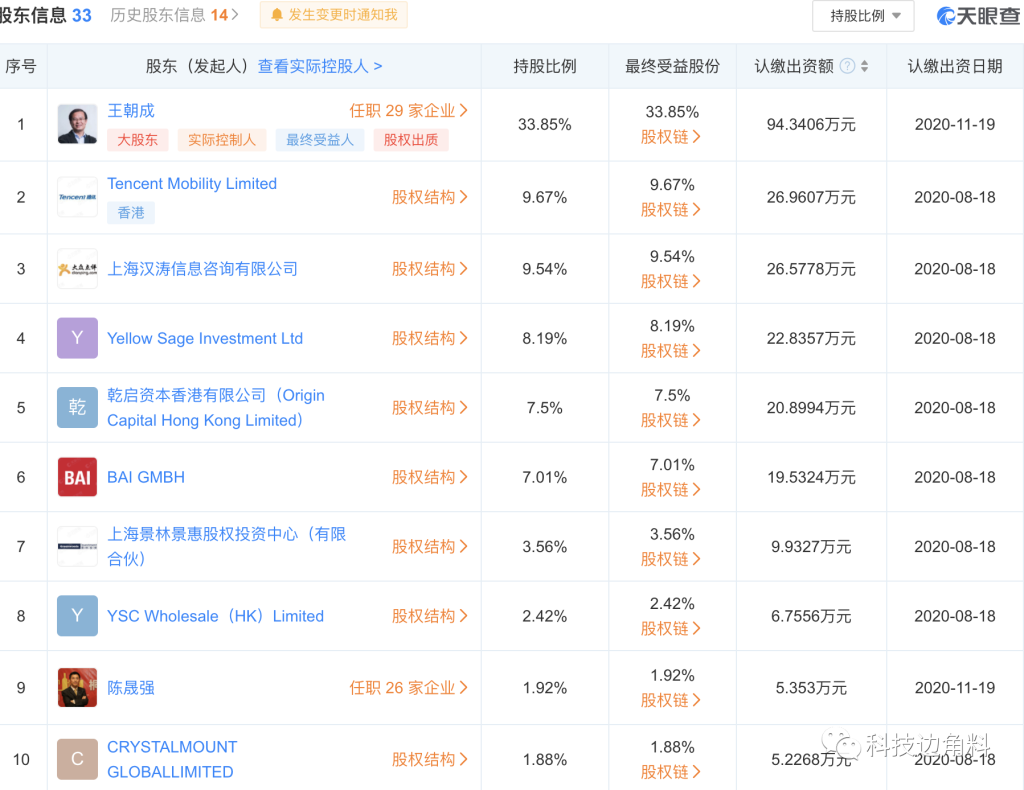Viewport: 1024px width, 790px height.
Task: Open 股权结构 for Tencent Mobility Limited
Action: click(430, 197)
